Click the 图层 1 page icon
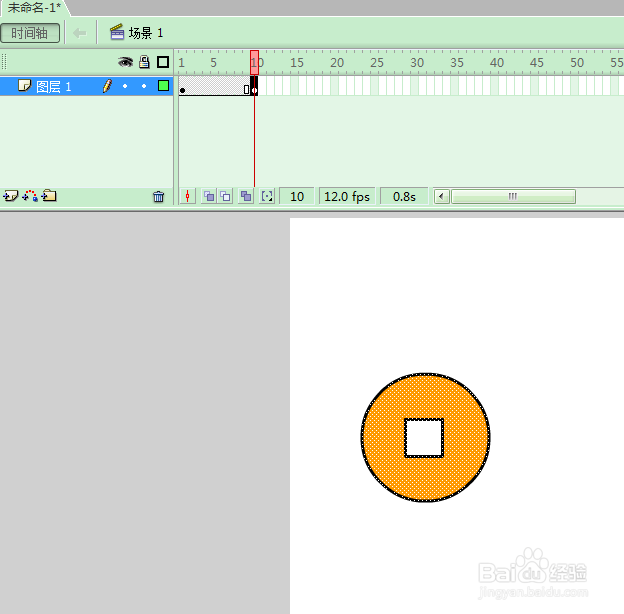Screen dimensions: 624x614 click(24, 85)
